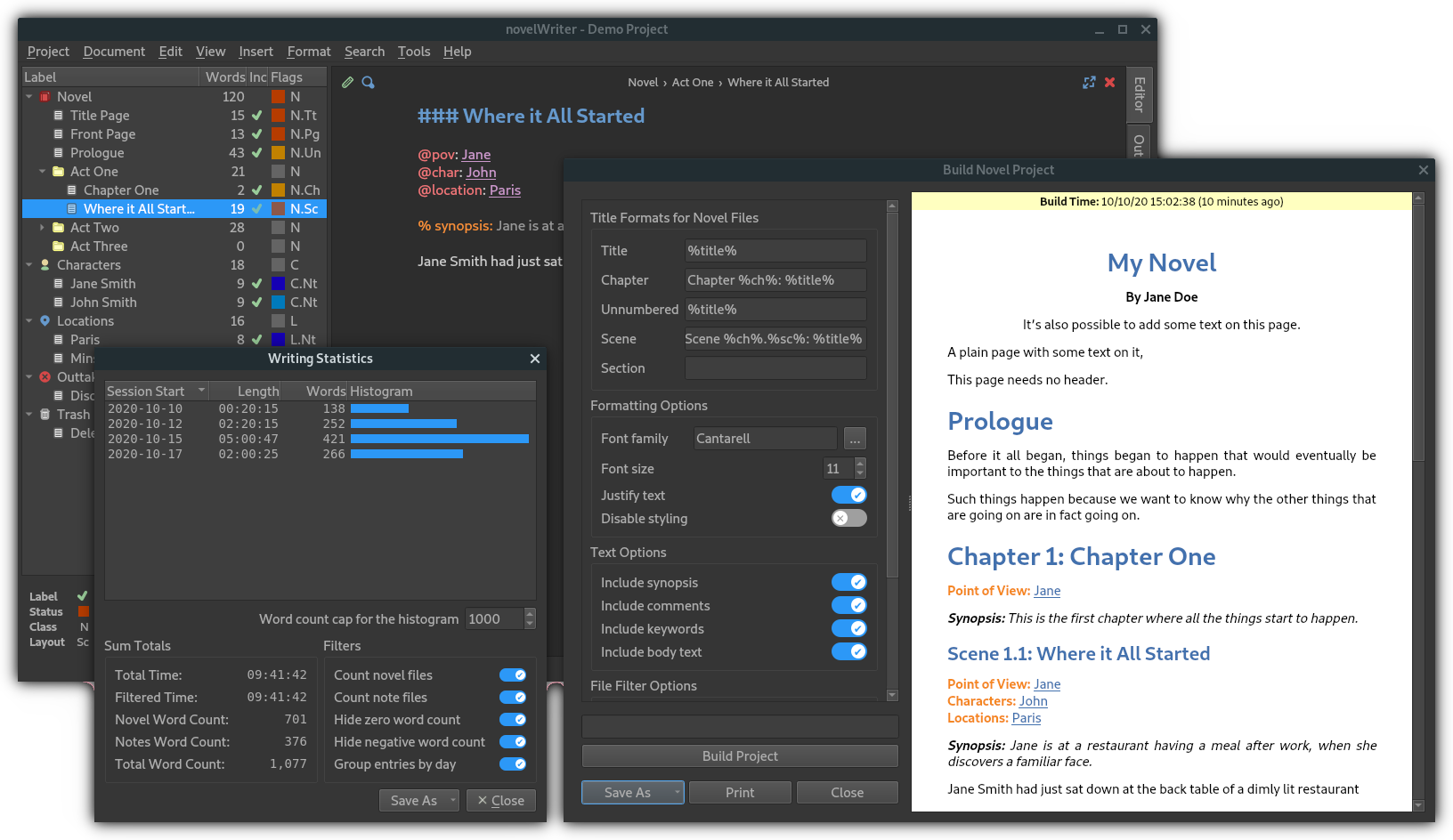Open the Build dialog Save As dropdown
Screen dimensions: 1453x840
point(677,792)
